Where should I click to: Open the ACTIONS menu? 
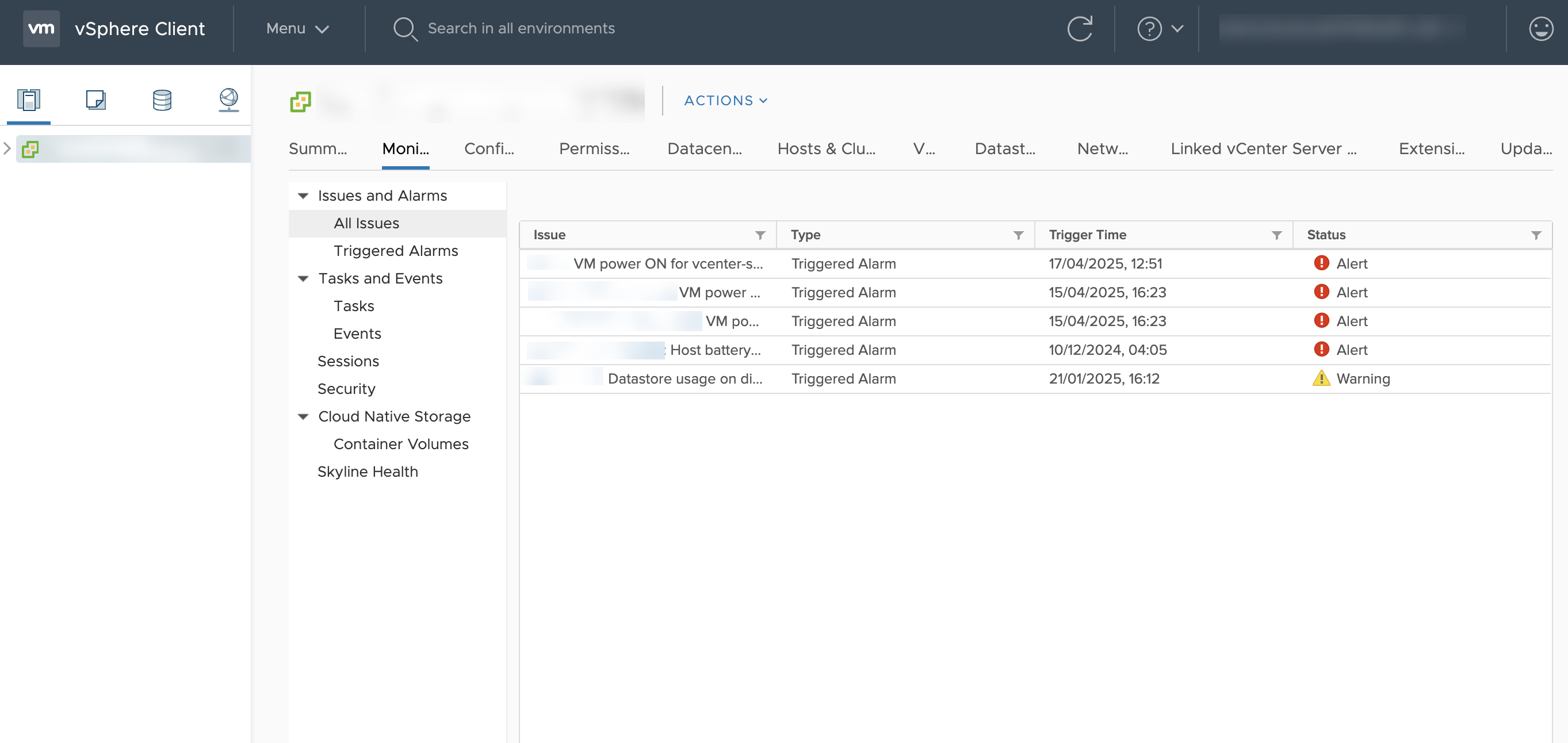(725, 100)
